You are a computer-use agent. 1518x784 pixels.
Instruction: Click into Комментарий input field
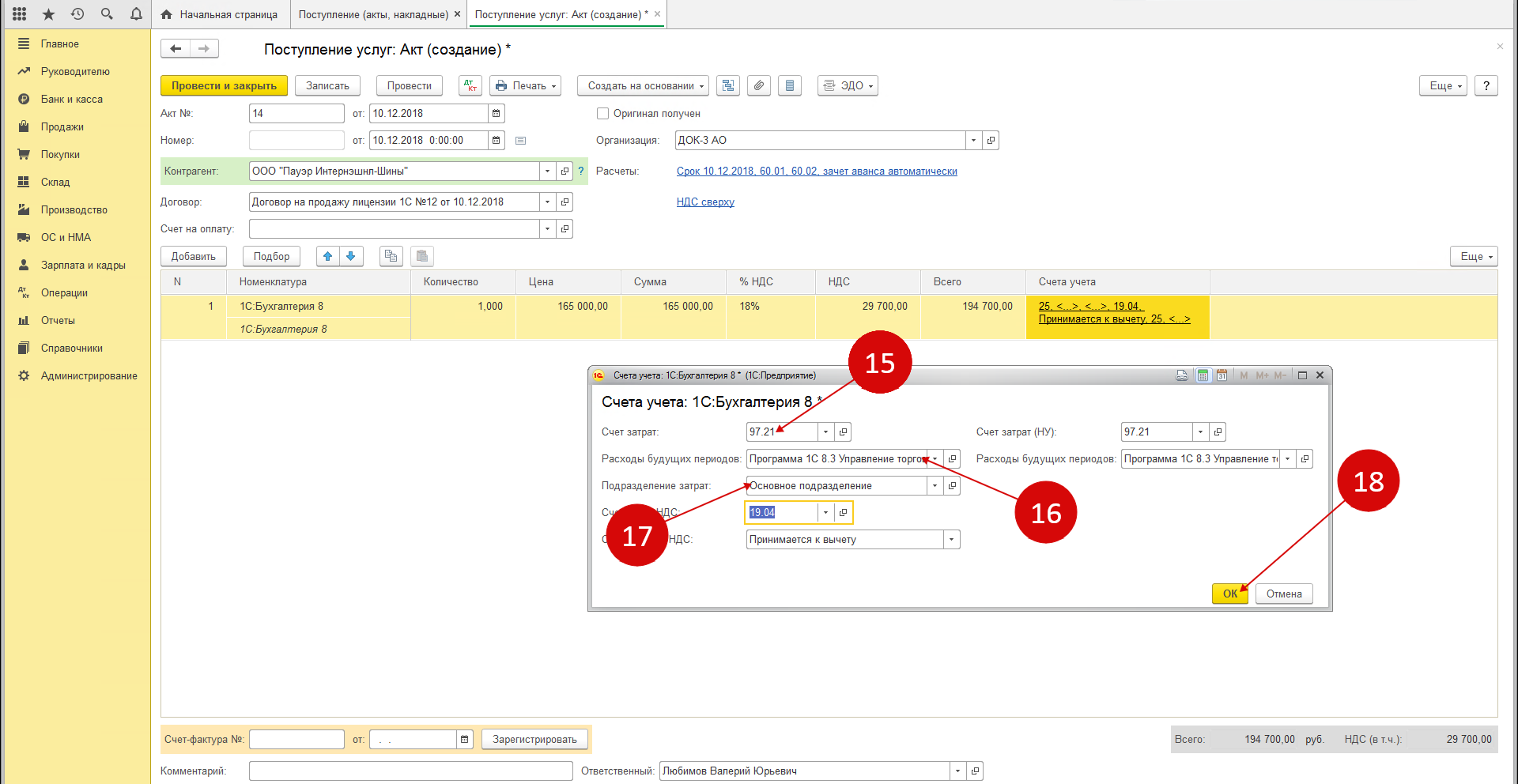click(410, 771)
